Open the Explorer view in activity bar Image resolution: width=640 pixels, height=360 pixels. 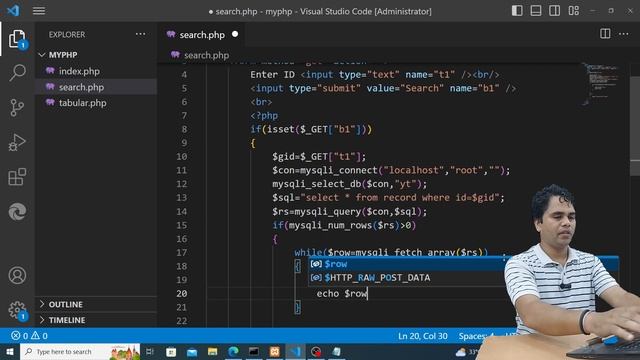pyautogui.click(x=17, y=39)
